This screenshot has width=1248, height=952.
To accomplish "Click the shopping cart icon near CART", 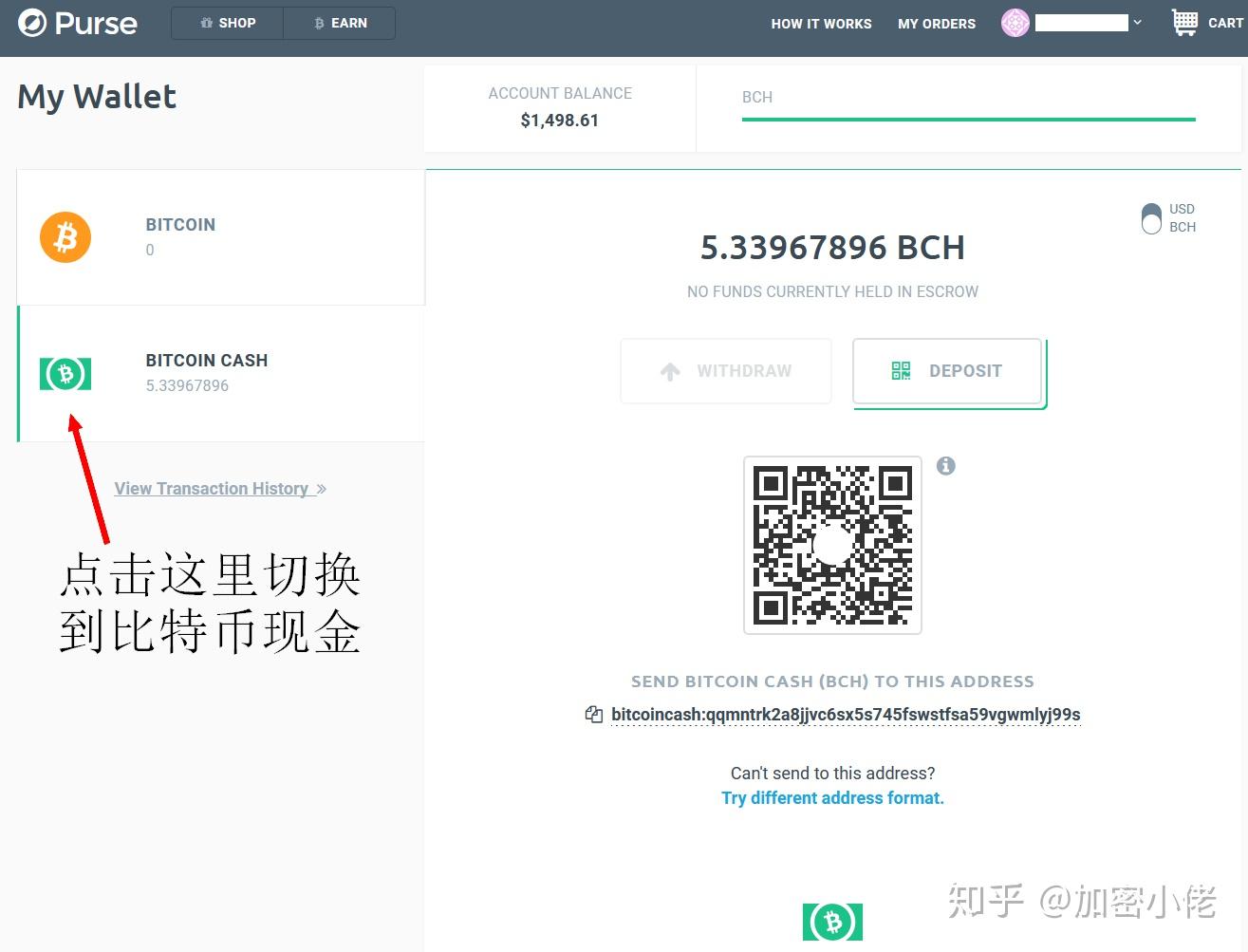I will tap(1183, 21).
